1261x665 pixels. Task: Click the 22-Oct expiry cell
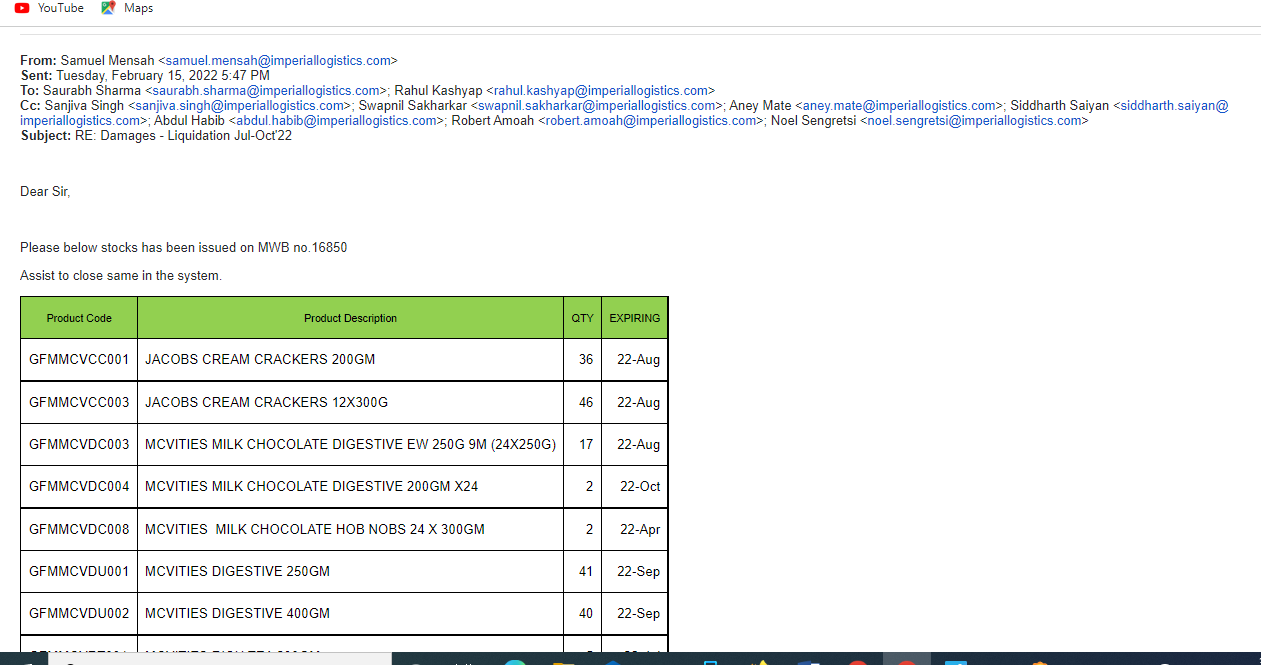635,487
